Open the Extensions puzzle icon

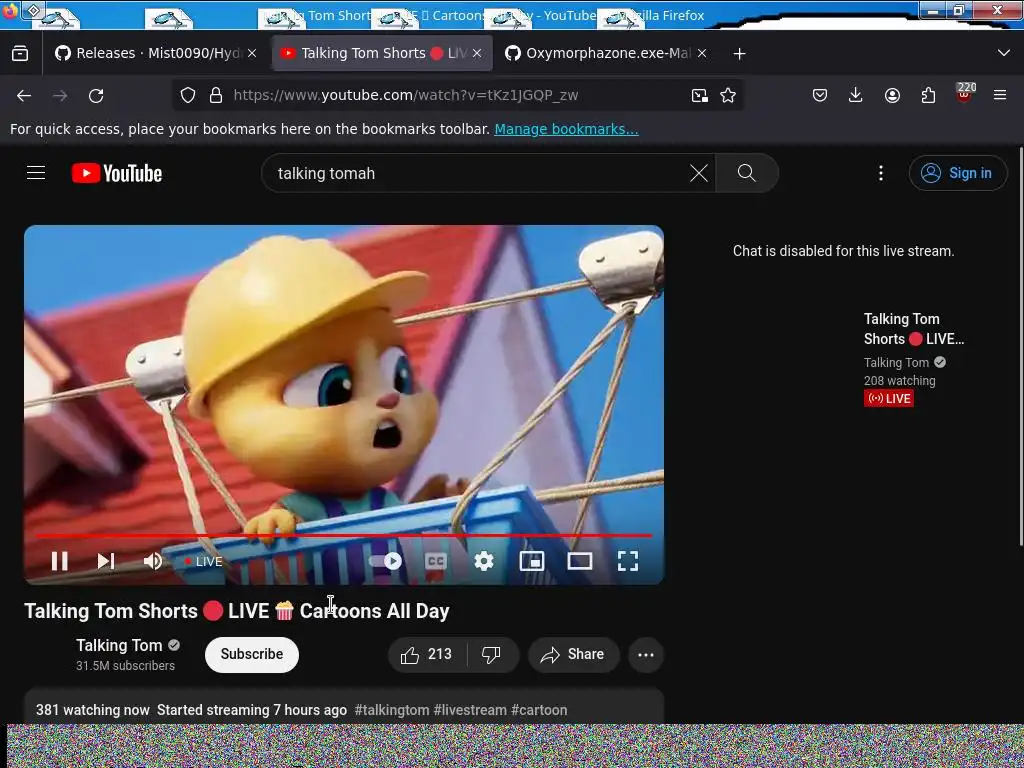(928, 95)
